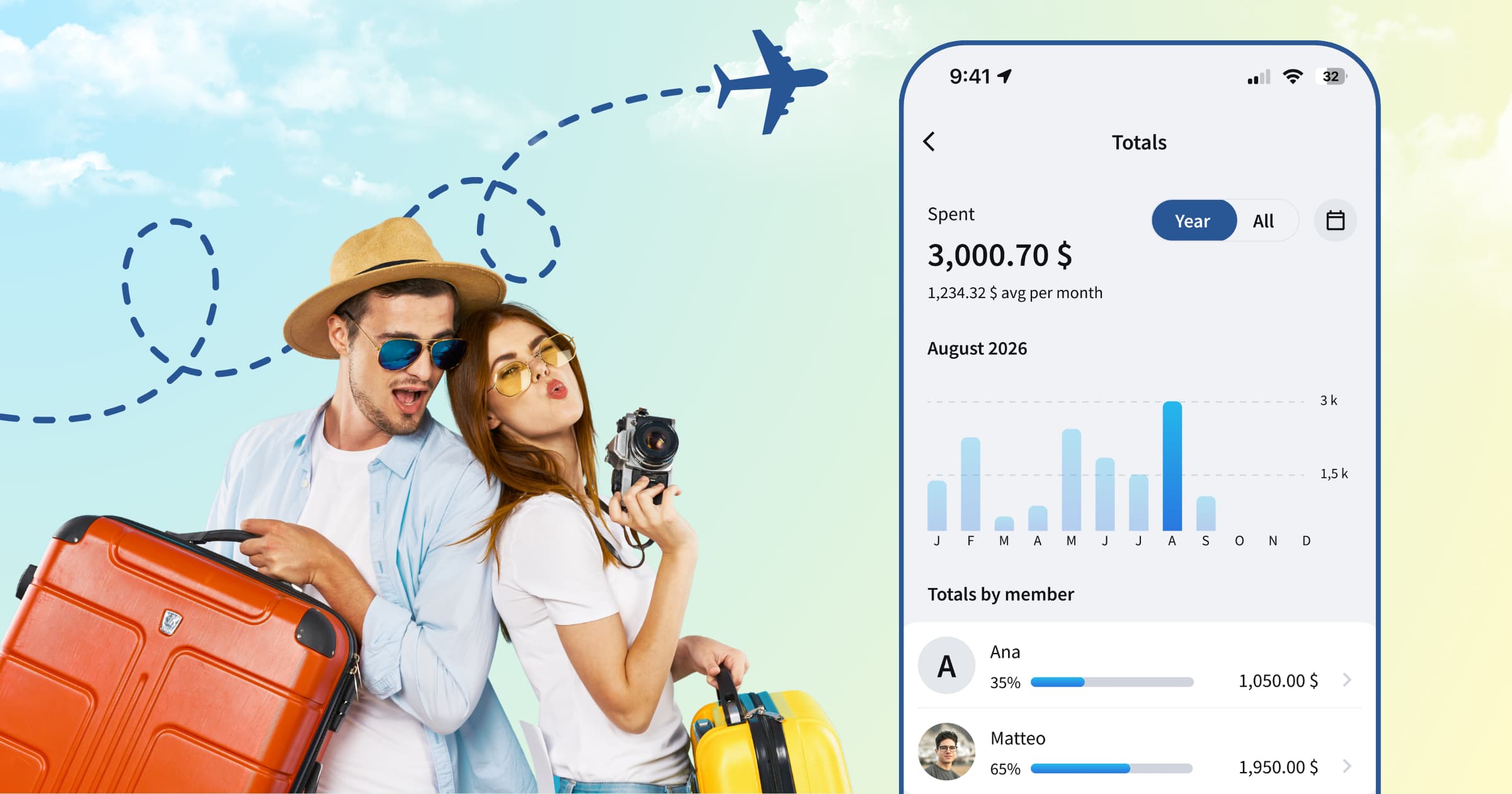1512x794 pixels.
Task: Tap Ana's letter A avatar
Action: [x=946, y=665]
